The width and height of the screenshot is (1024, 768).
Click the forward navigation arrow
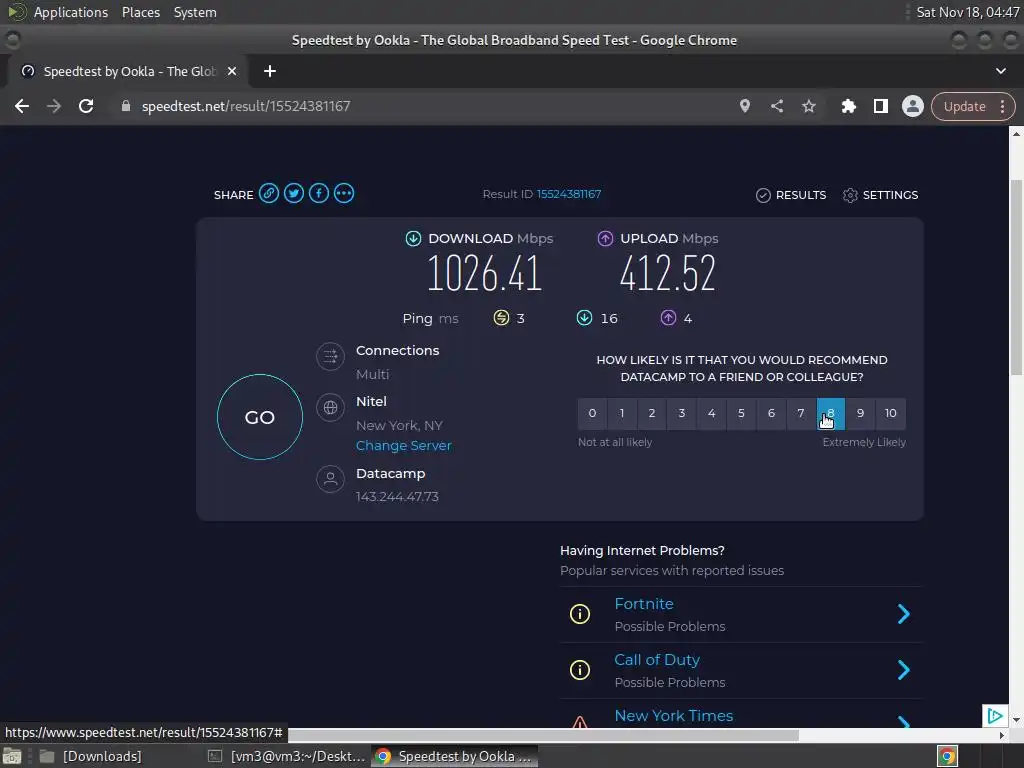click(54, 106)
